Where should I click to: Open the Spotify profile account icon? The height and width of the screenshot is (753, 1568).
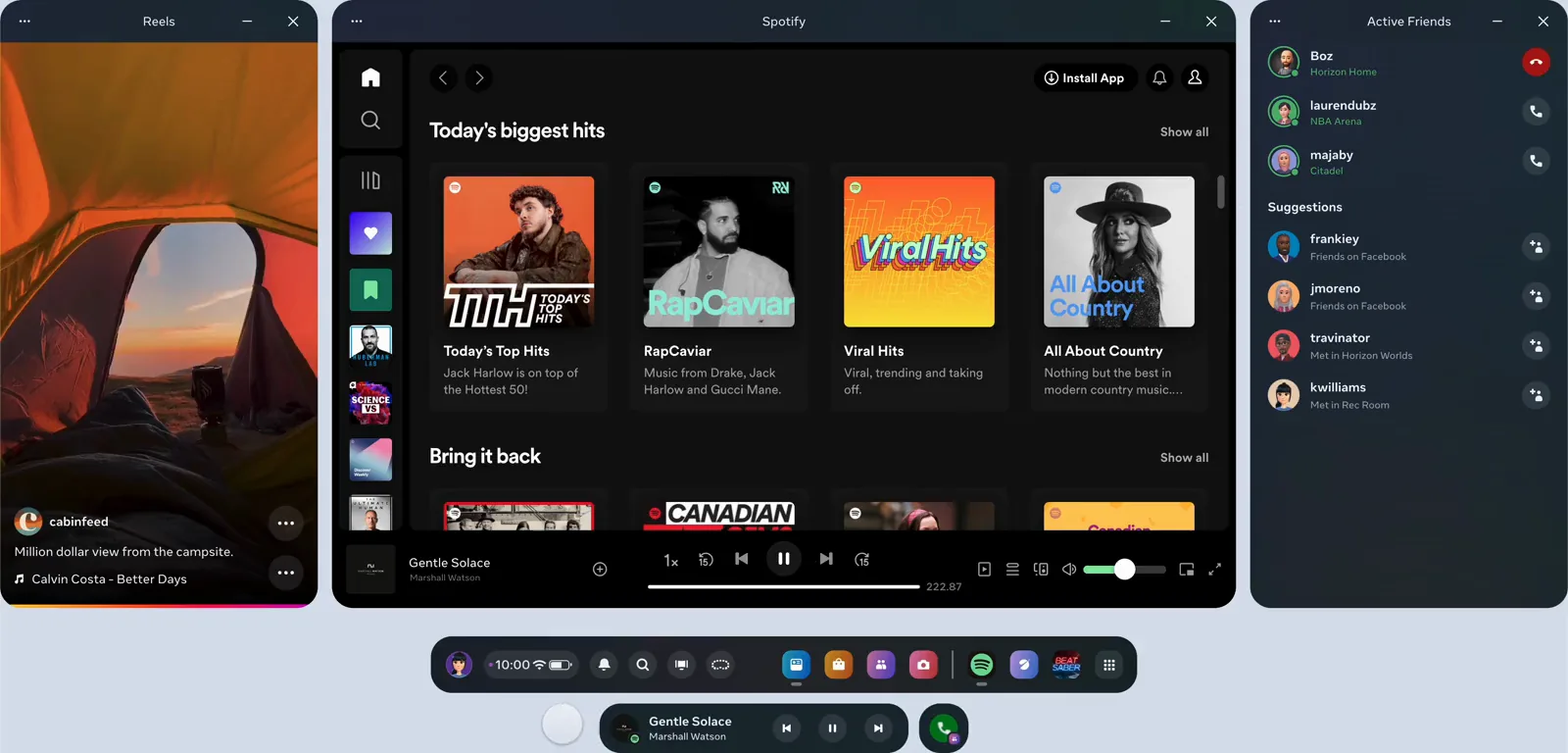(x=1195, y=77)
